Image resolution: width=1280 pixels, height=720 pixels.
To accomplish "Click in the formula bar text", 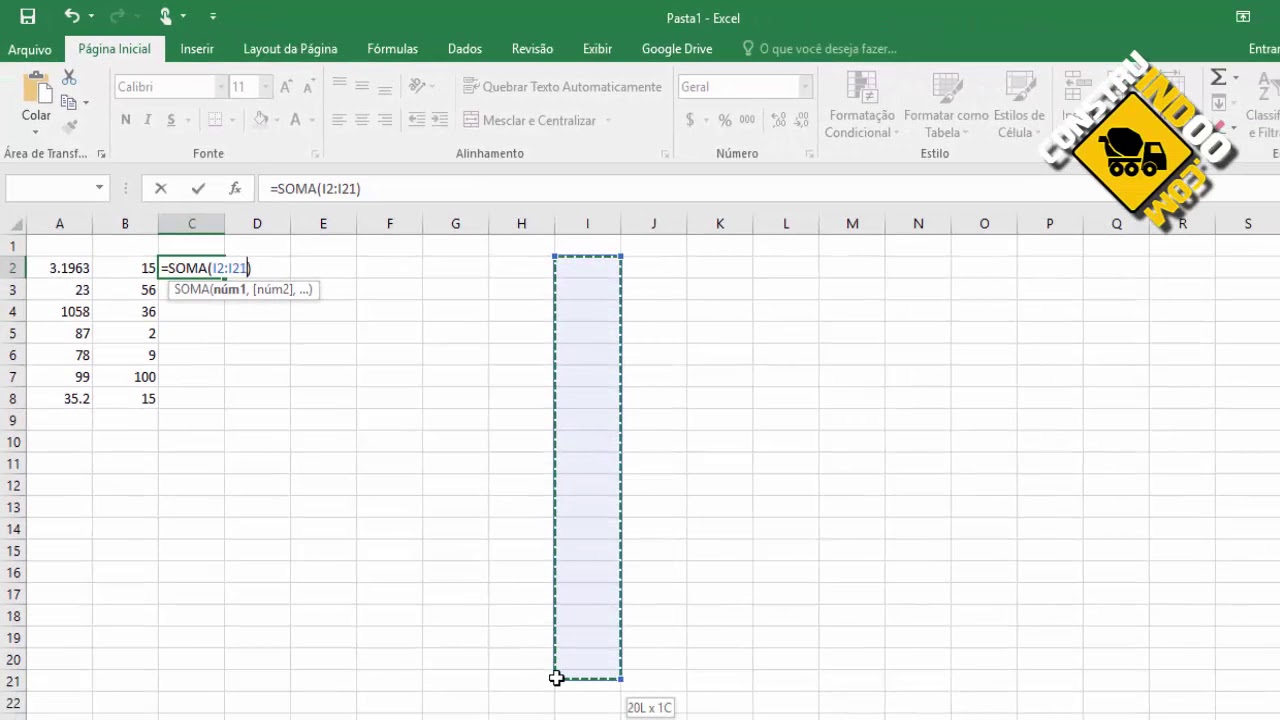I will pyautogui.click(x=315, y=188).
